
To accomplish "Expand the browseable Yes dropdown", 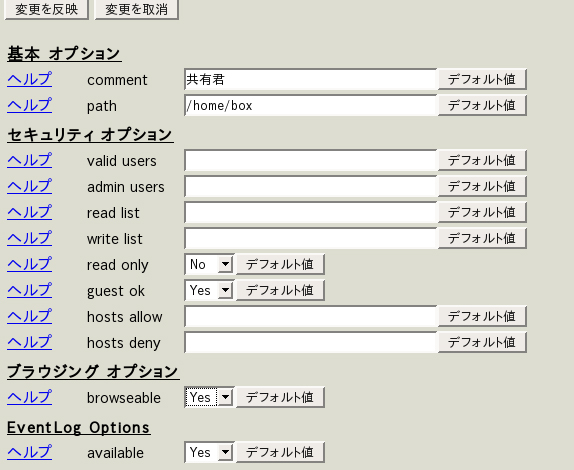I will coord(209,397).
